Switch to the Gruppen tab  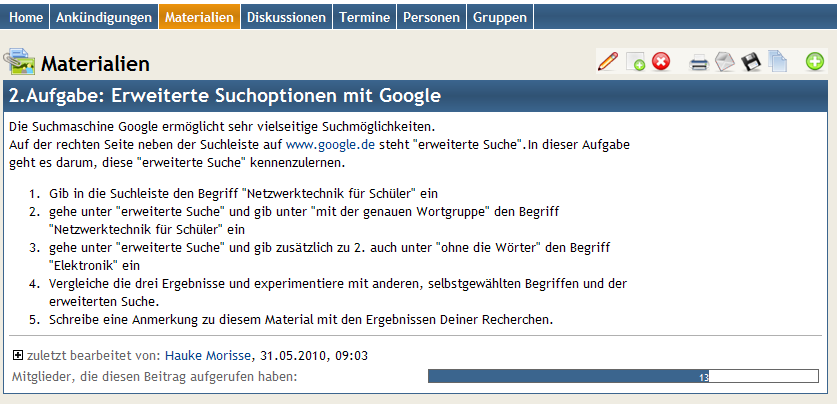(x=500, y=17)
